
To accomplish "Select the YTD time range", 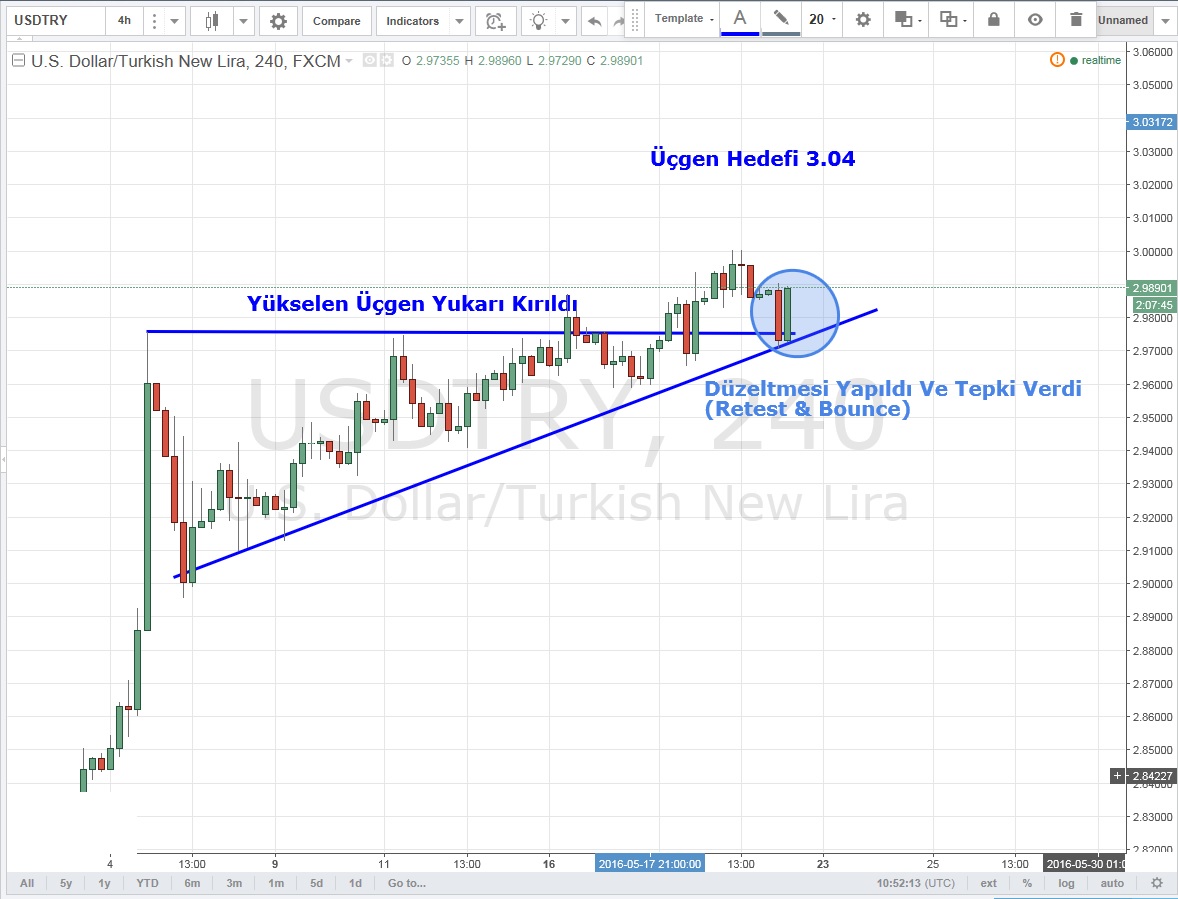I will click(x=147, y=883).
